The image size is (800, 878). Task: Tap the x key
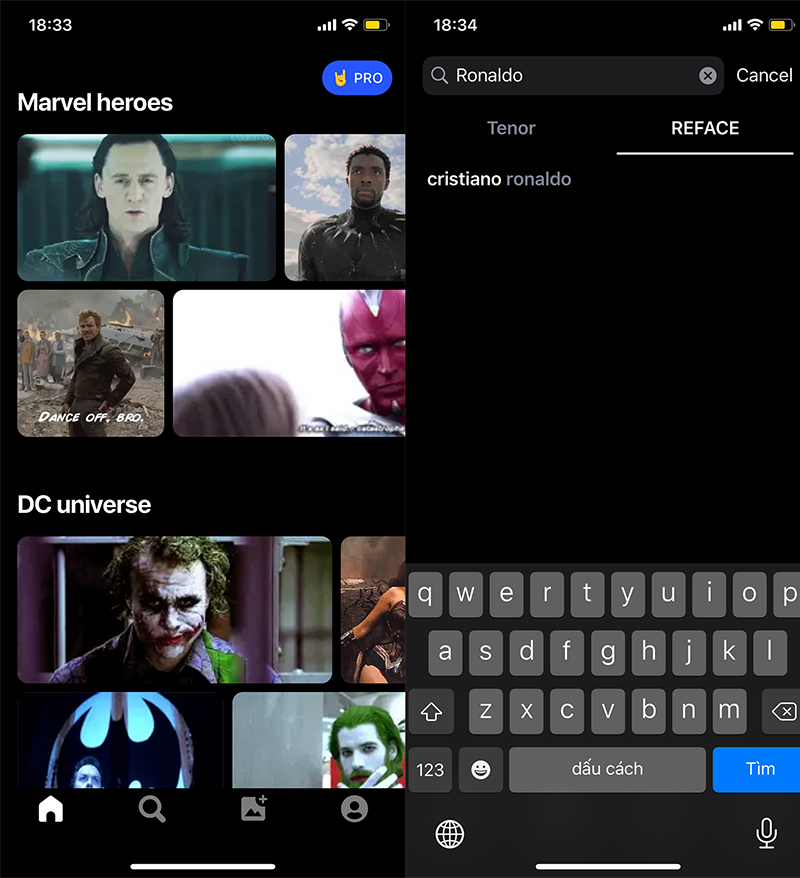[x=527, y=711]
